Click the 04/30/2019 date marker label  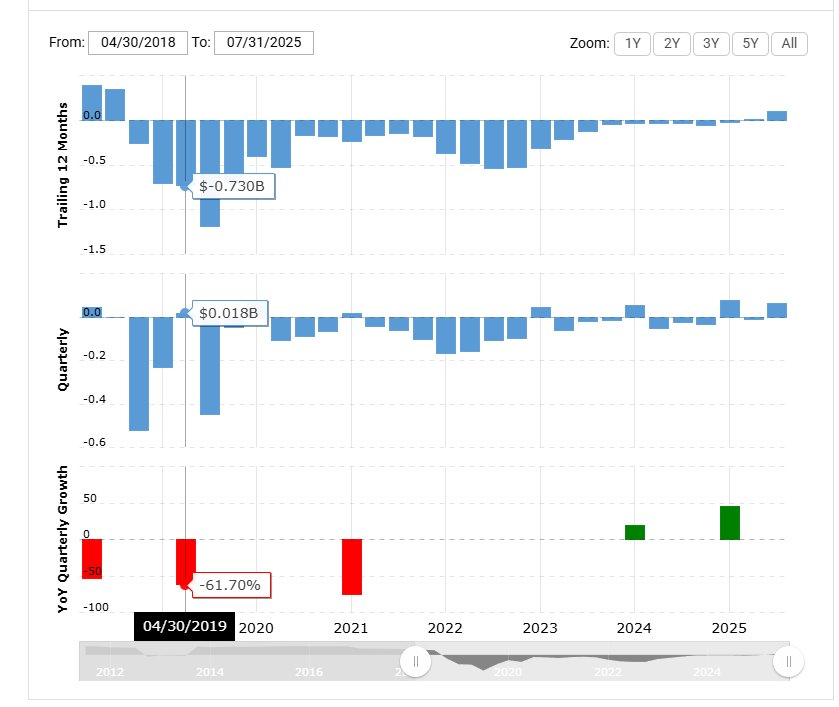click(x=185, y=626)
